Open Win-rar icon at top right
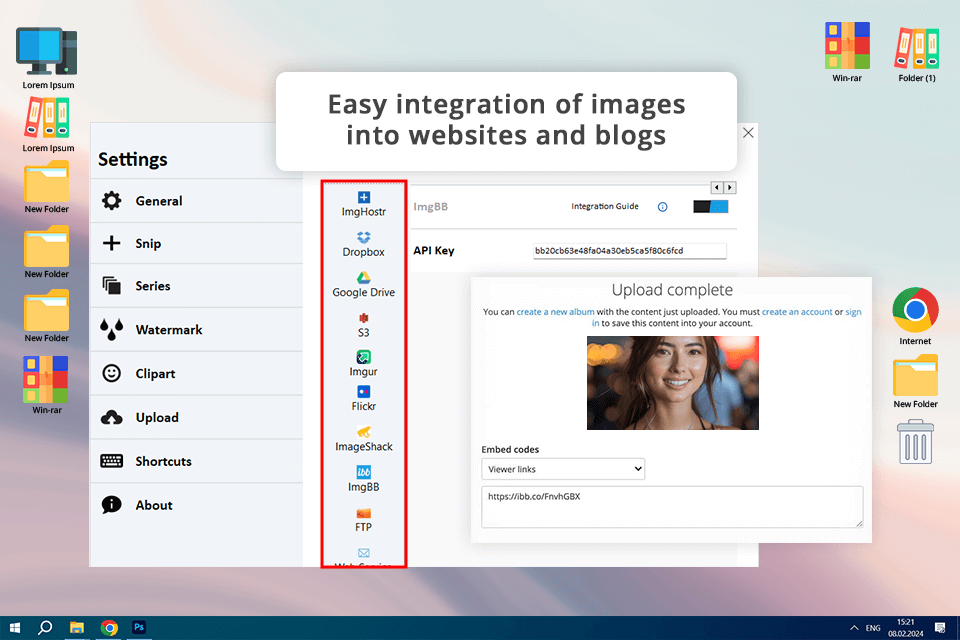 click(x=847, y=45)
